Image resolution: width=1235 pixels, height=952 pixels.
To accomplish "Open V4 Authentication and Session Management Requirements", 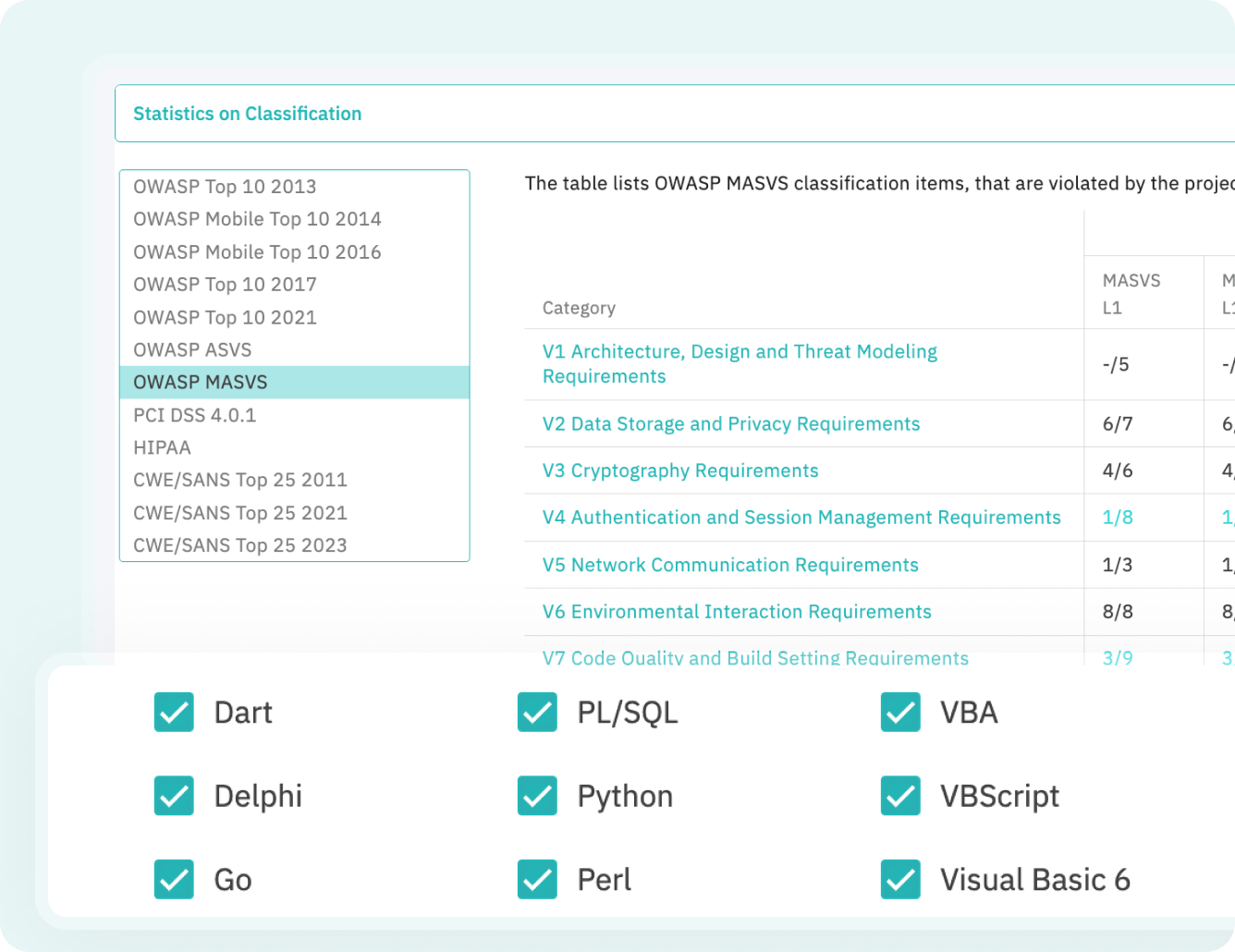I will 801,518.
